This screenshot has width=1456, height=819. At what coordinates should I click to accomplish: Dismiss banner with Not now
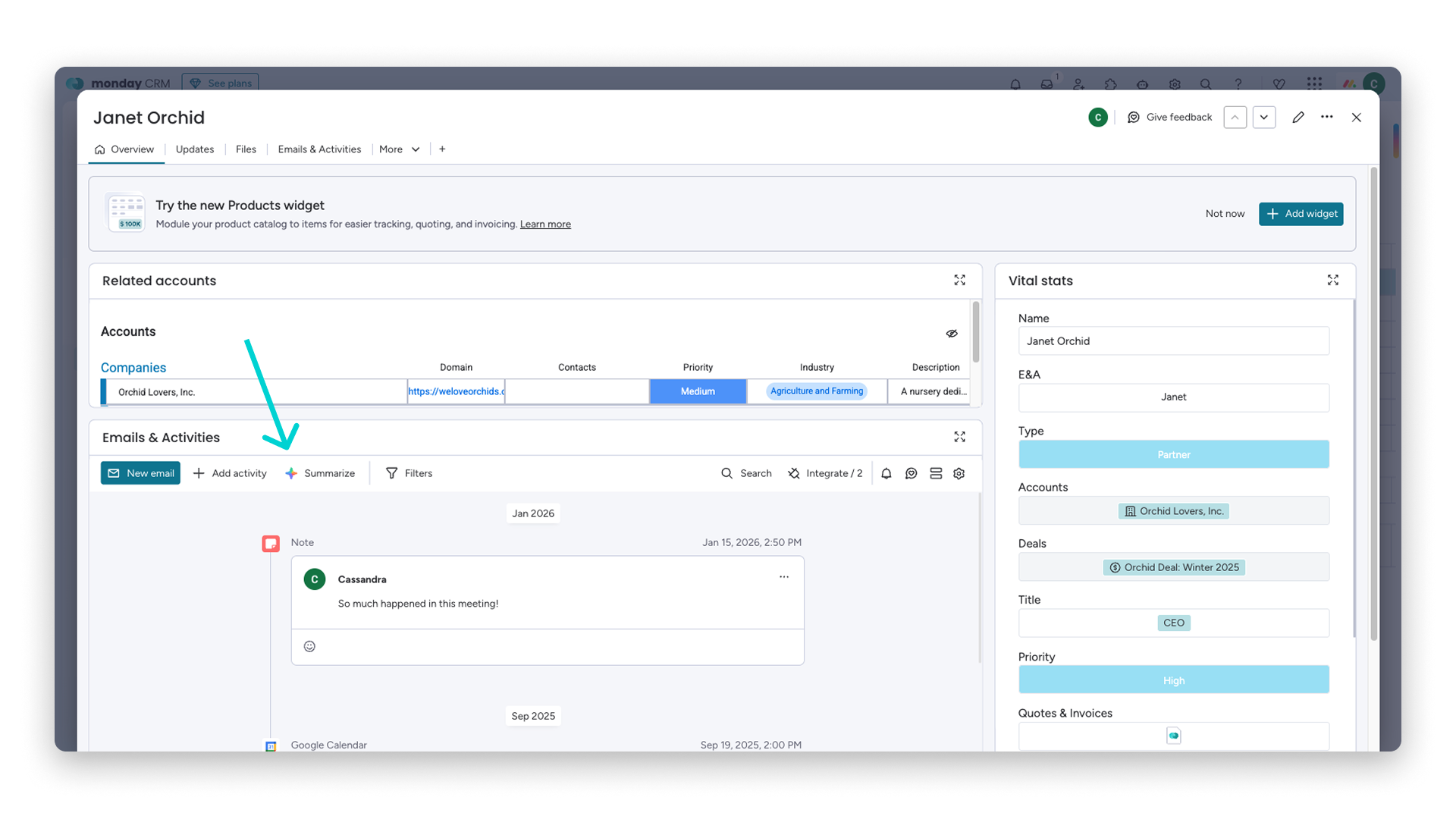[1225, 214]
